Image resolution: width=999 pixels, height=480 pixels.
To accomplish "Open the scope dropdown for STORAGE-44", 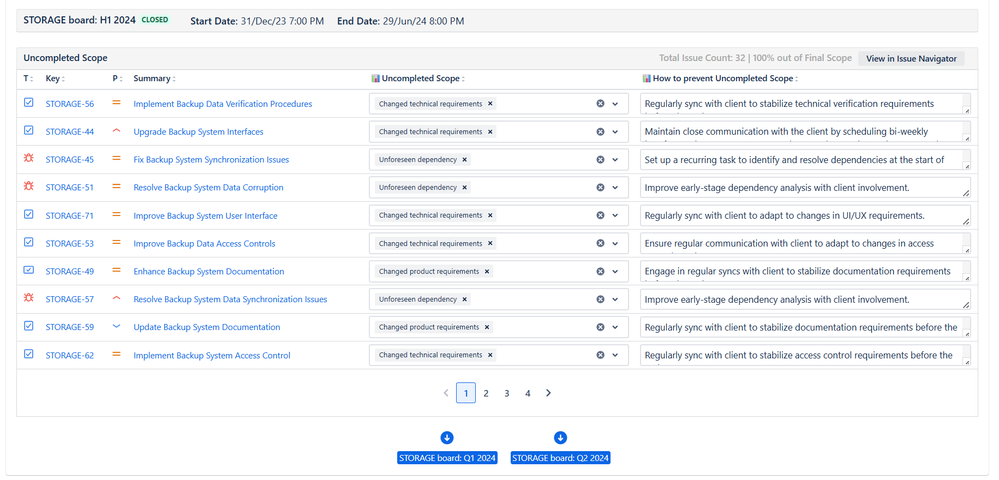I will coord(615,131).
